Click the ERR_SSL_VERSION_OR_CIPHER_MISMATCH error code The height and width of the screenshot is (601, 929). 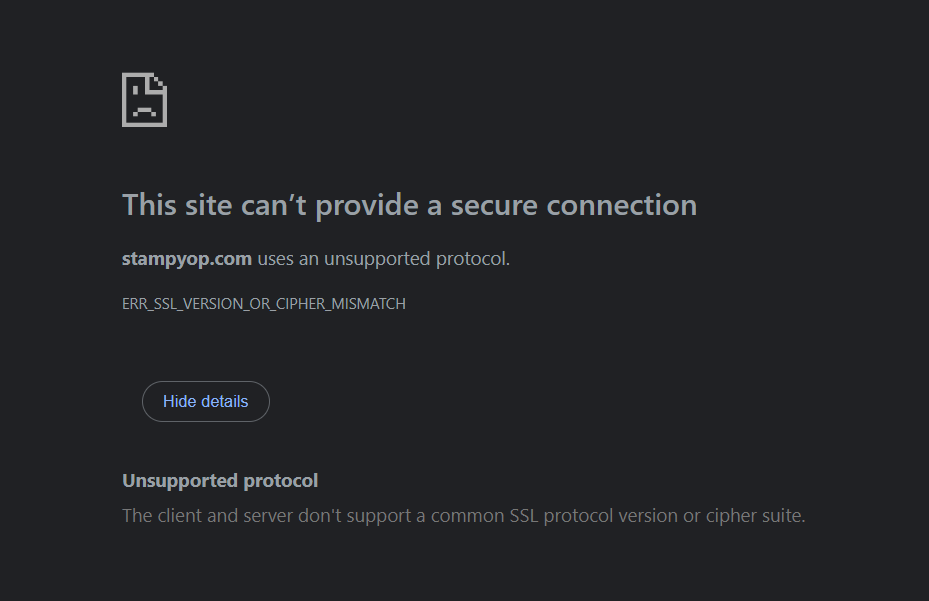pyautogui.click(x=264, y=304)
